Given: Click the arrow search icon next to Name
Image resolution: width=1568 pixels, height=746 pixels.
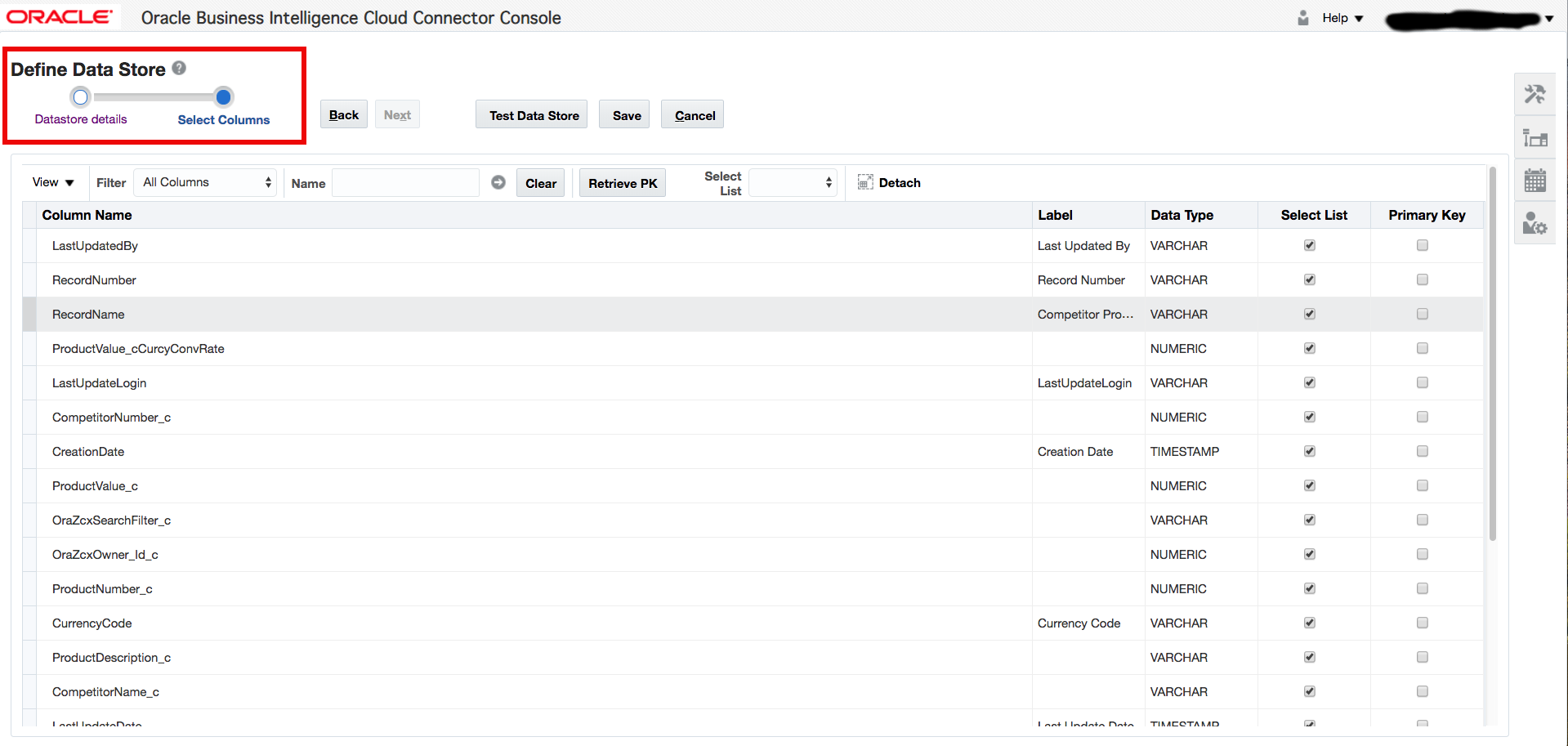Looking at the screenshot, I should [498, 182].
